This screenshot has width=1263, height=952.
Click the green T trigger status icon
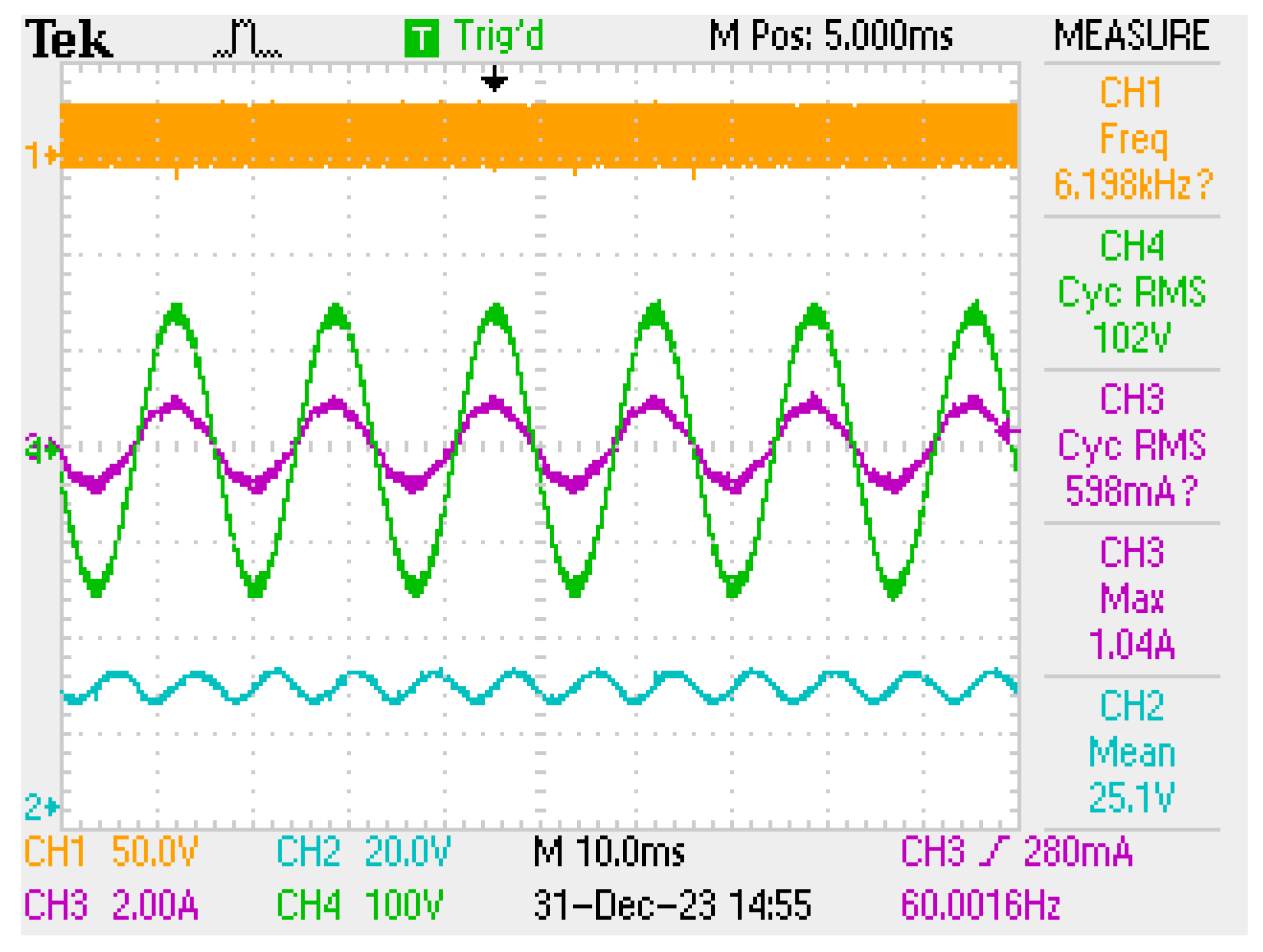(x=421, y=38)
